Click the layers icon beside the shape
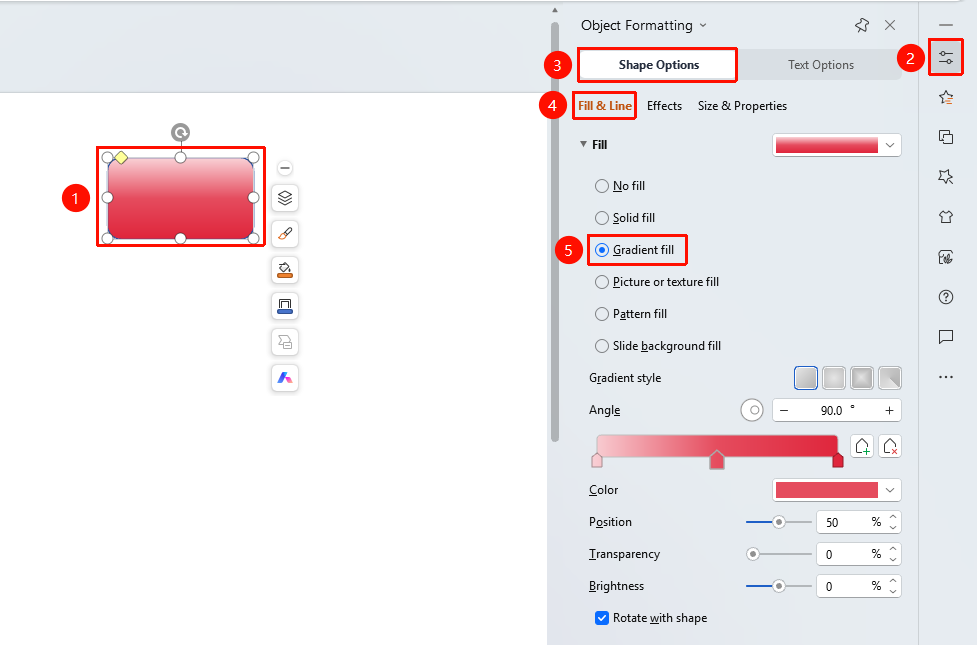This screenshot has width=977, height=645. pyautogui.click(x=285, y=198)
